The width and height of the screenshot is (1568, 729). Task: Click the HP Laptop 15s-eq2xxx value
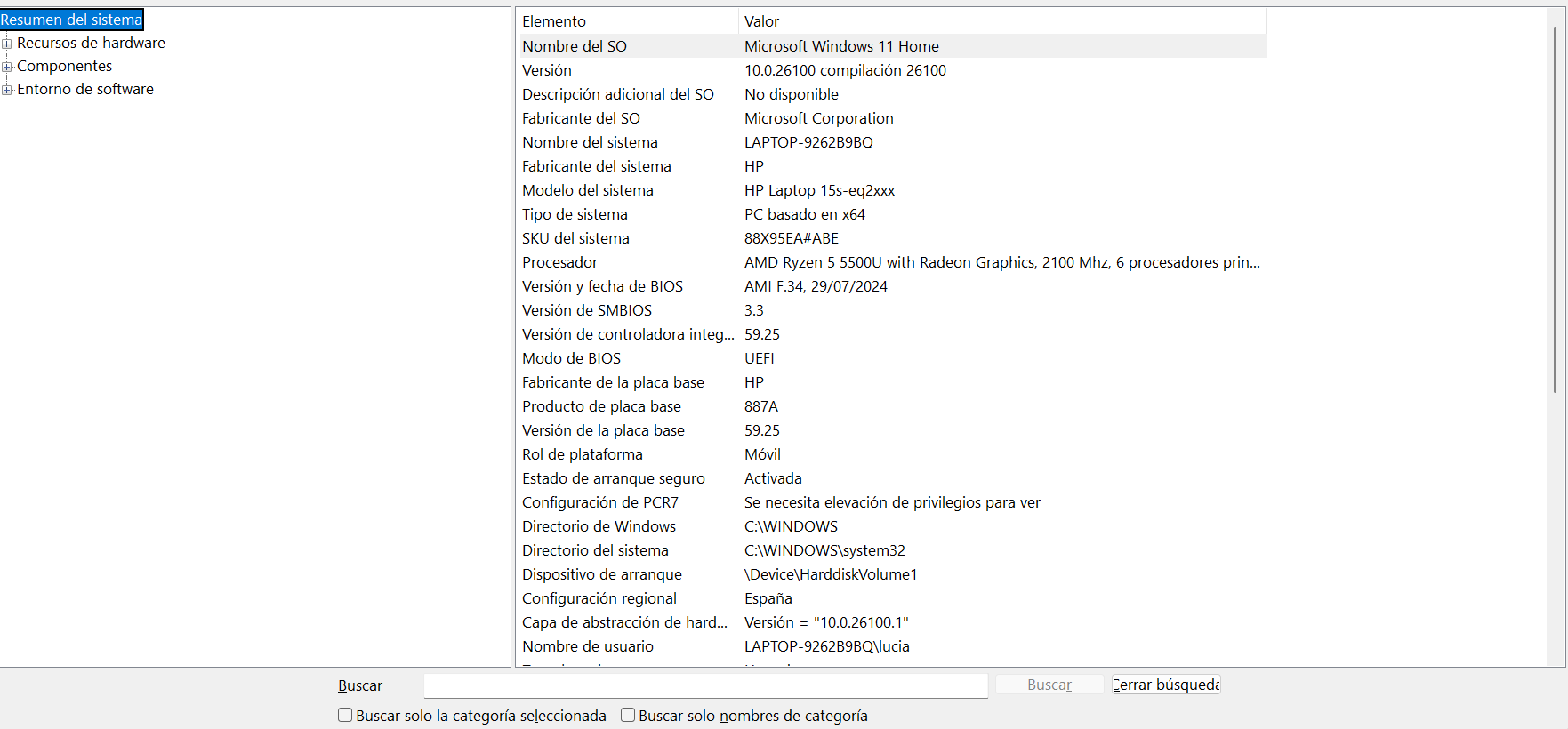pos(819,190)
